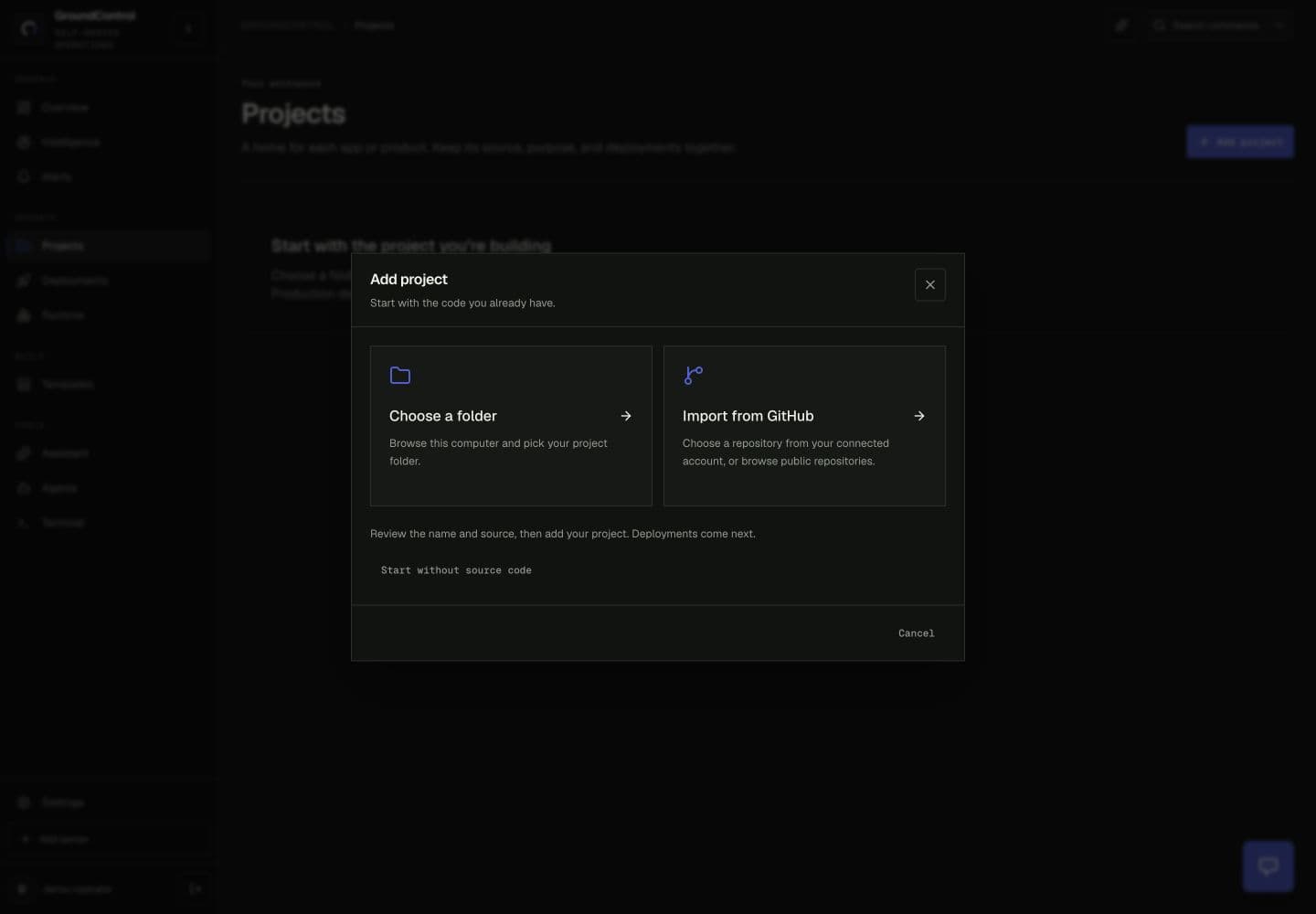Click the arrow beside Import from GitHub
This screenshot has width=1316, height=914.
919,416
